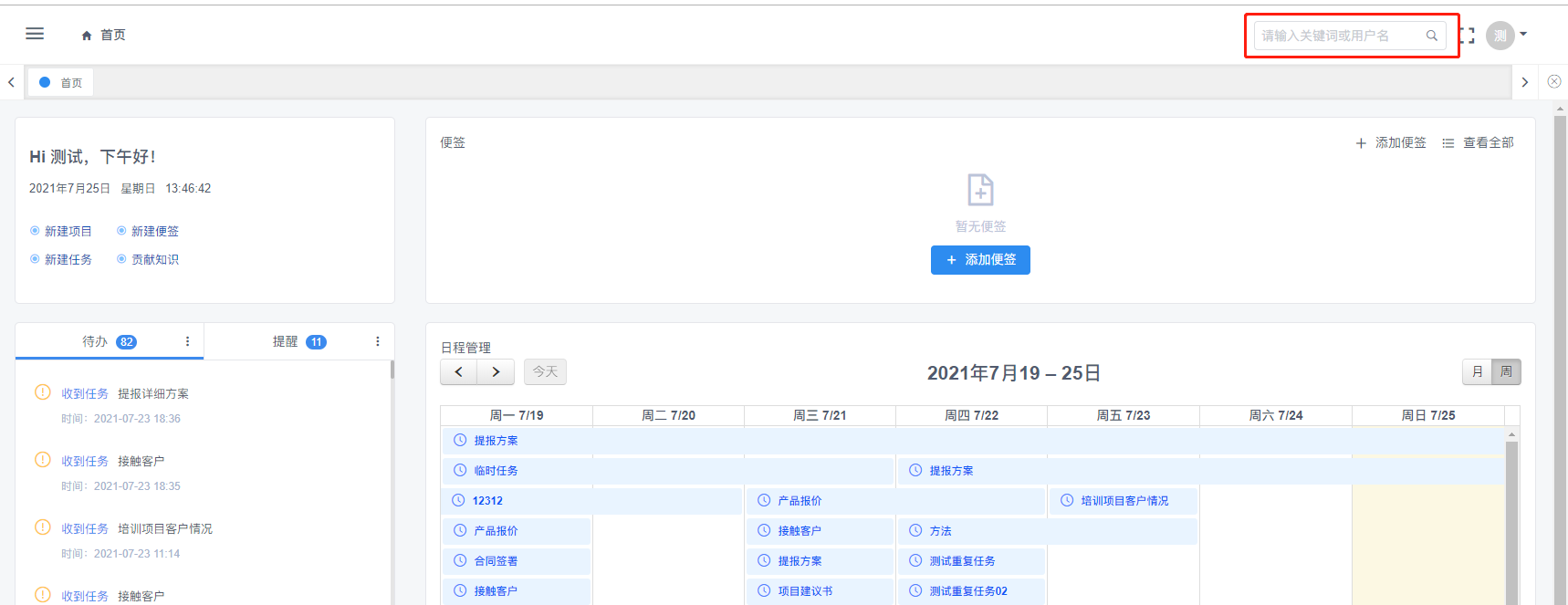Select the 首页 tab
Viewport: 1568px width, 605px height.
pyautogui.click(x=60, y=82)
